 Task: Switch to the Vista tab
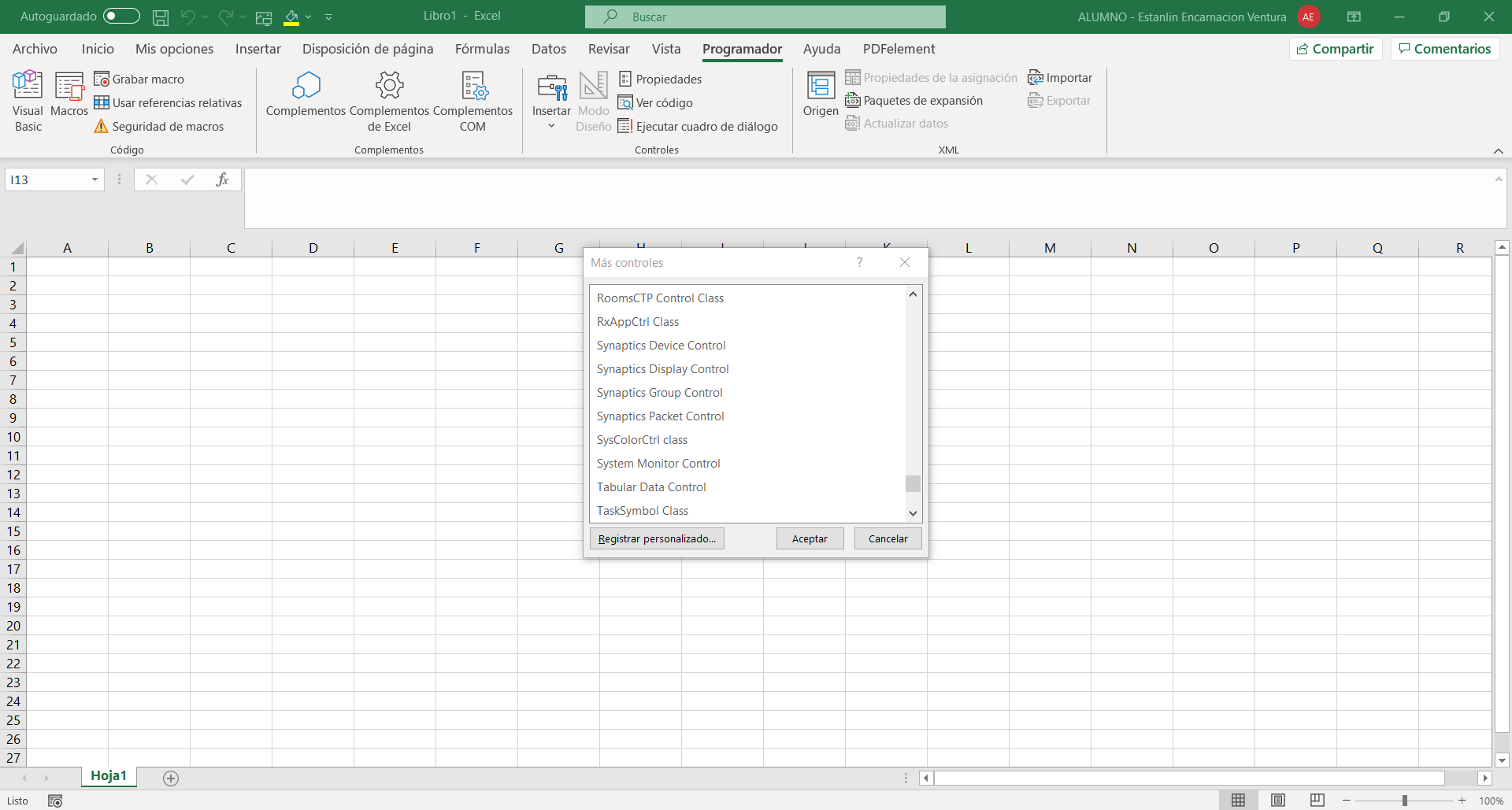666,49
